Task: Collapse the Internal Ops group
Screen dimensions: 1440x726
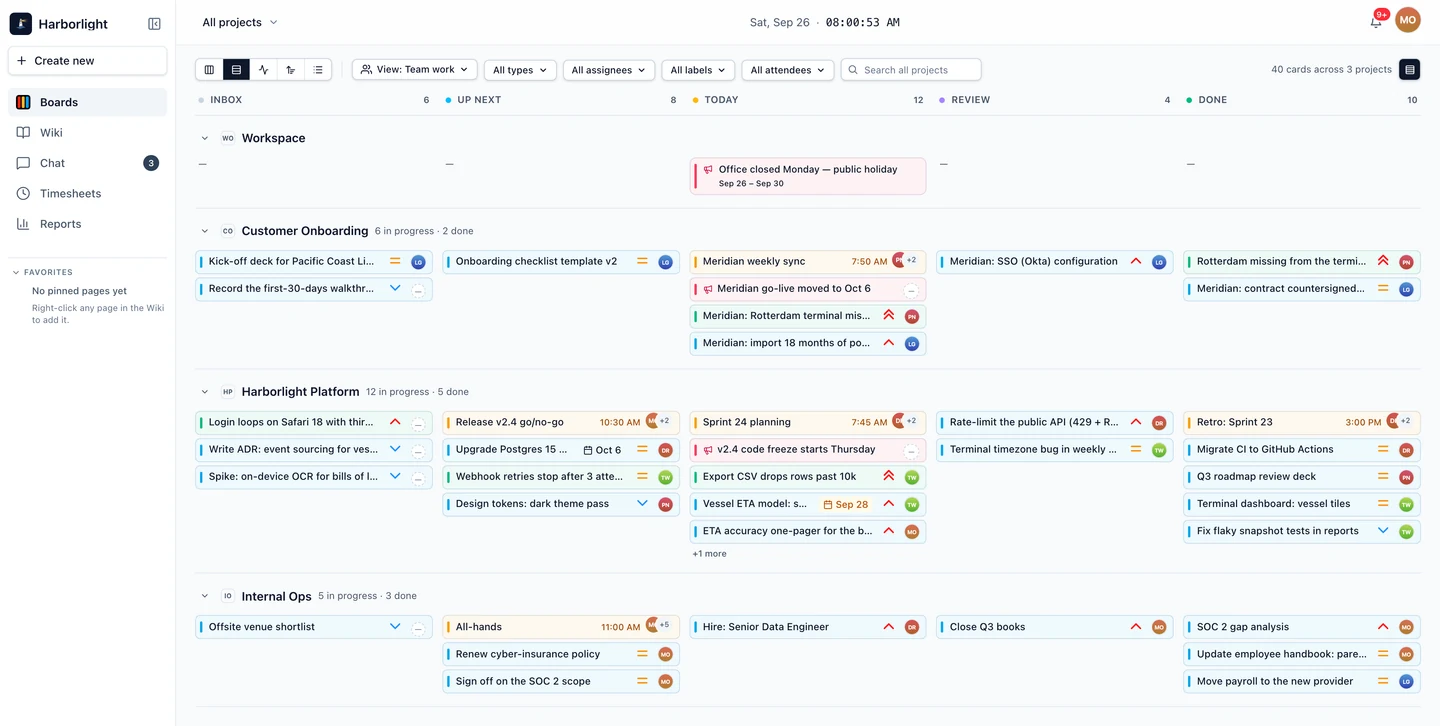Action: click(x=204, y=596)
